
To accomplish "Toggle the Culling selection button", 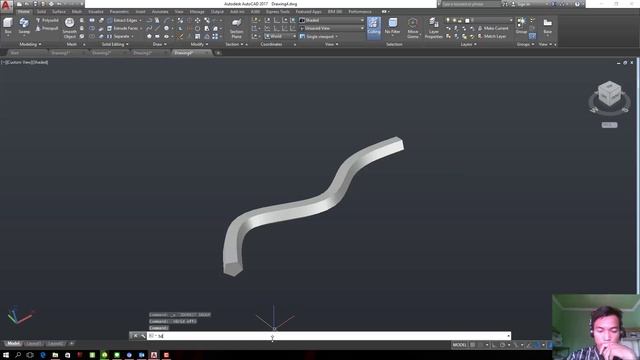I will point(373,28).
